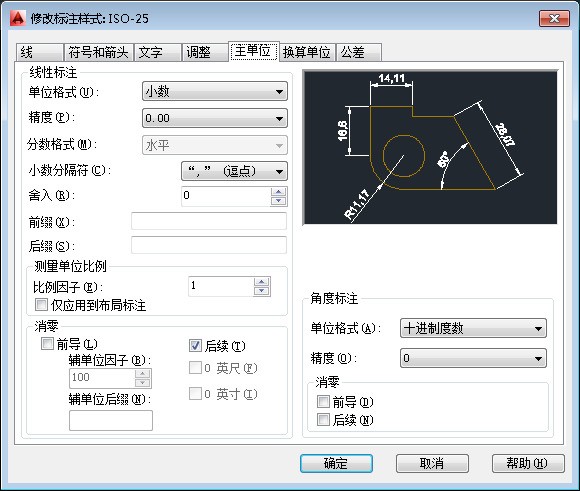The image size is (580, 491).
Task: Decrease the 舍入 value with down arrow
Action: tap(279, 201)
